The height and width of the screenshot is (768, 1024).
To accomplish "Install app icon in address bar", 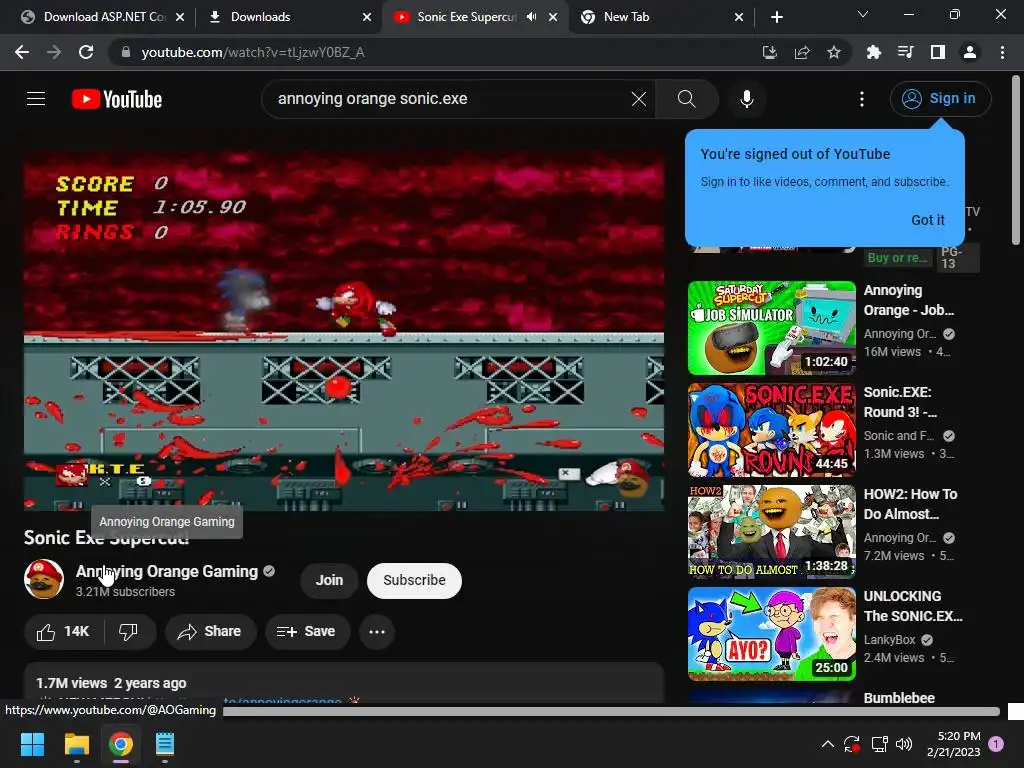I will click(x=769, y=52).
